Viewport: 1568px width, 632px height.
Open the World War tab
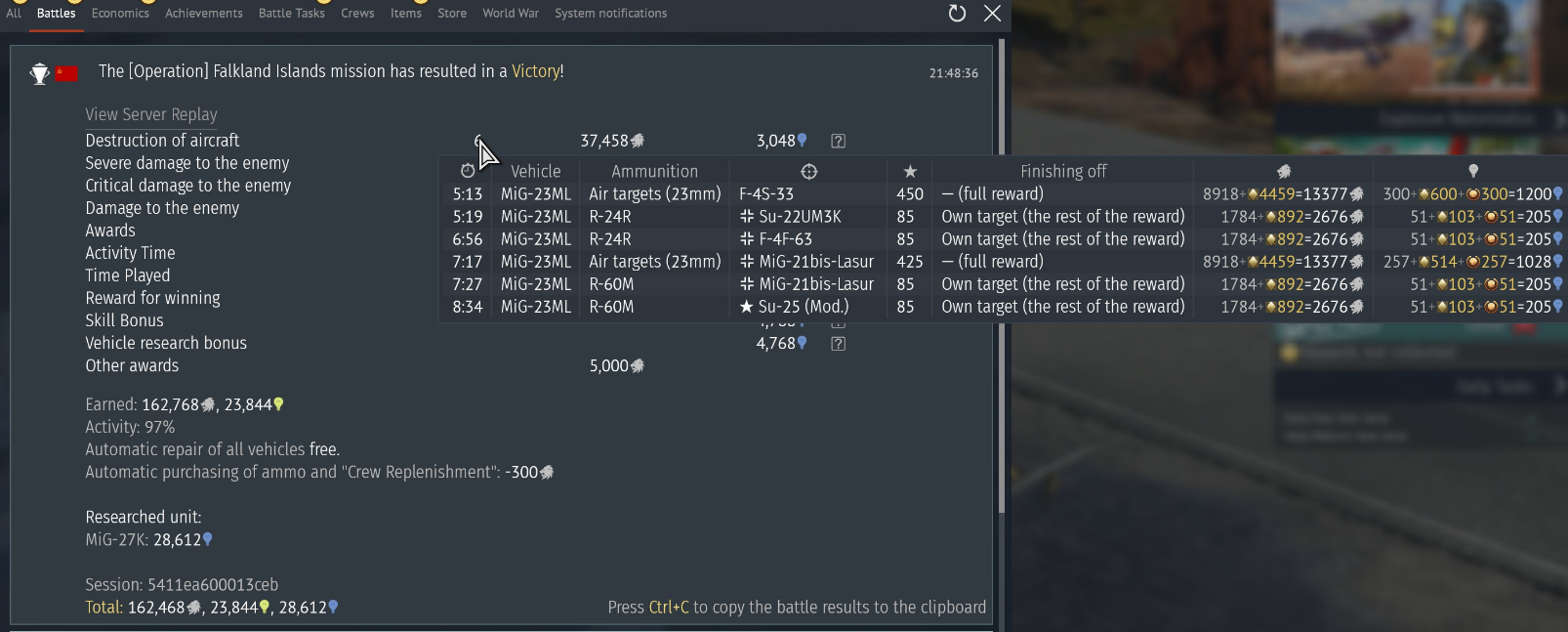tap(511, 14)
